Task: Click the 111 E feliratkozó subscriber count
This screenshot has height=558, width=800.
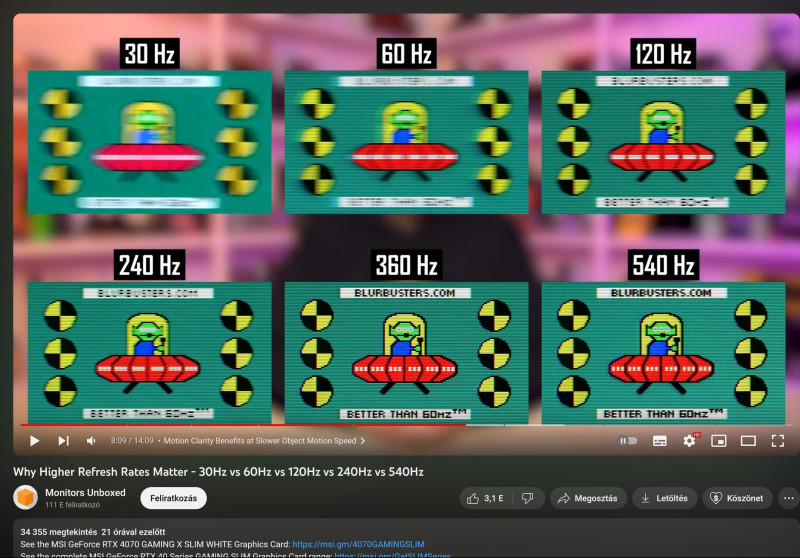Action: pos(72,504)
